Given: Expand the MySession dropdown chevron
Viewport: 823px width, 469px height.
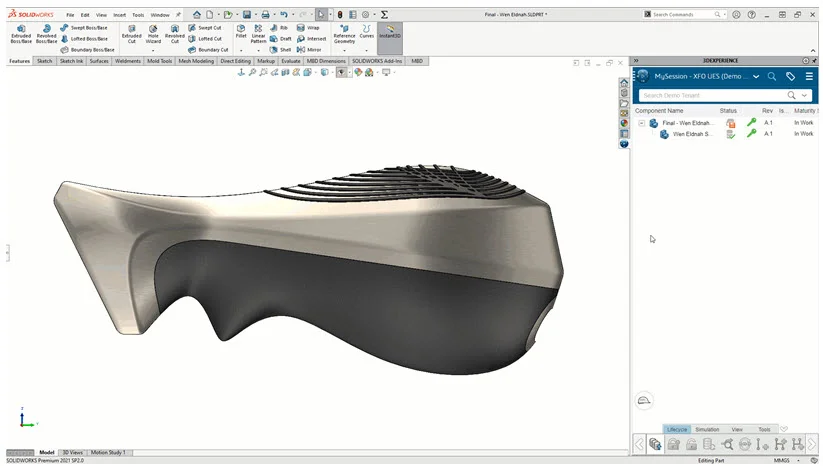Looking at the screenshot, I should coord(756,76).
